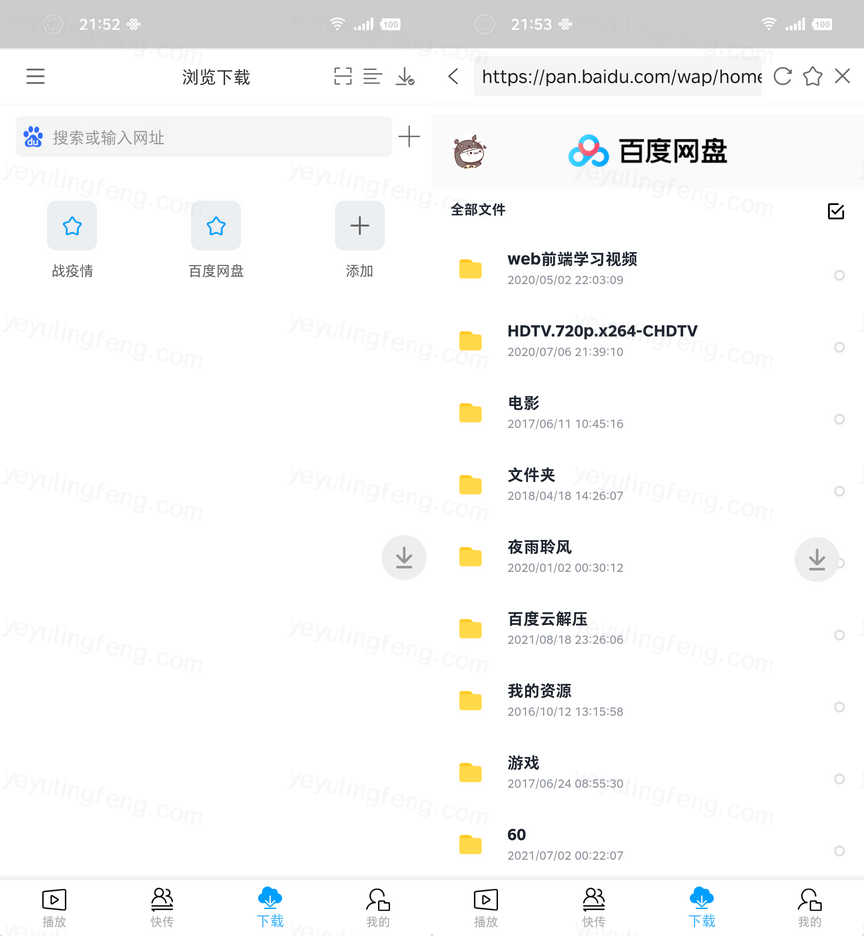Open 我的 tab on right screen
864x936 pixels.
810,908
